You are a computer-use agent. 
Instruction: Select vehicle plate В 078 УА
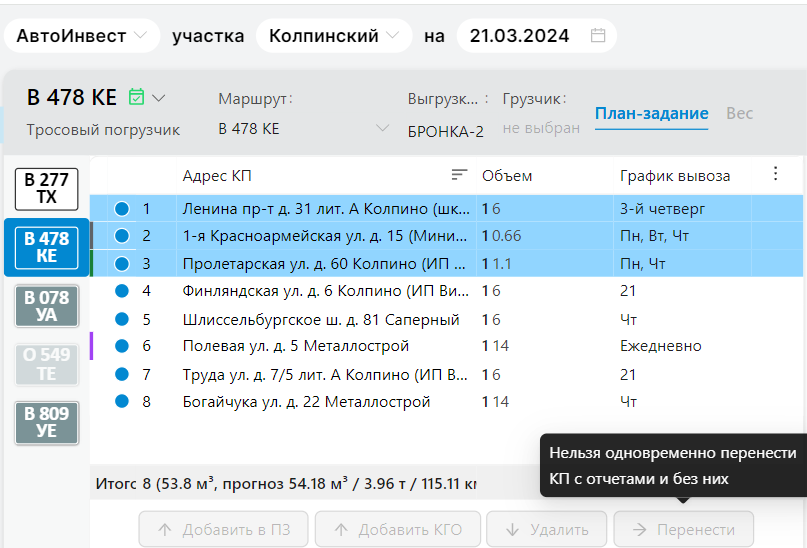pyautogui.click(x=46, y=306)
